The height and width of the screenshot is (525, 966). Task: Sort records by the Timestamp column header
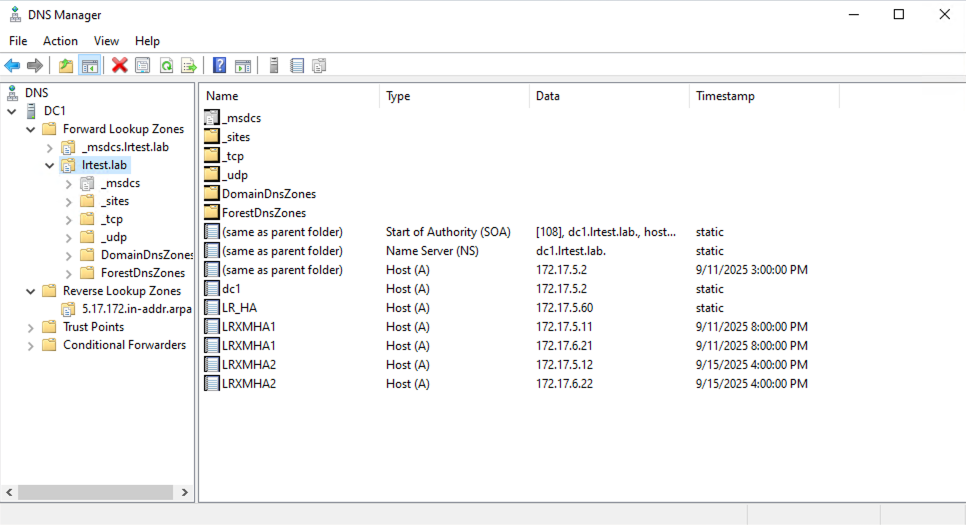764,96
